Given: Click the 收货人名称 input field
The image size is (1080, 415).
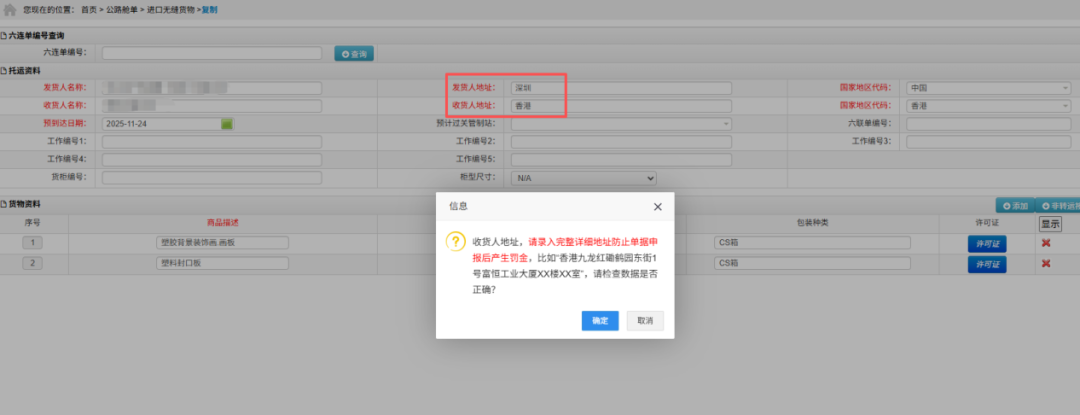Looking at the screenshot, I should [x=212, y=106].
